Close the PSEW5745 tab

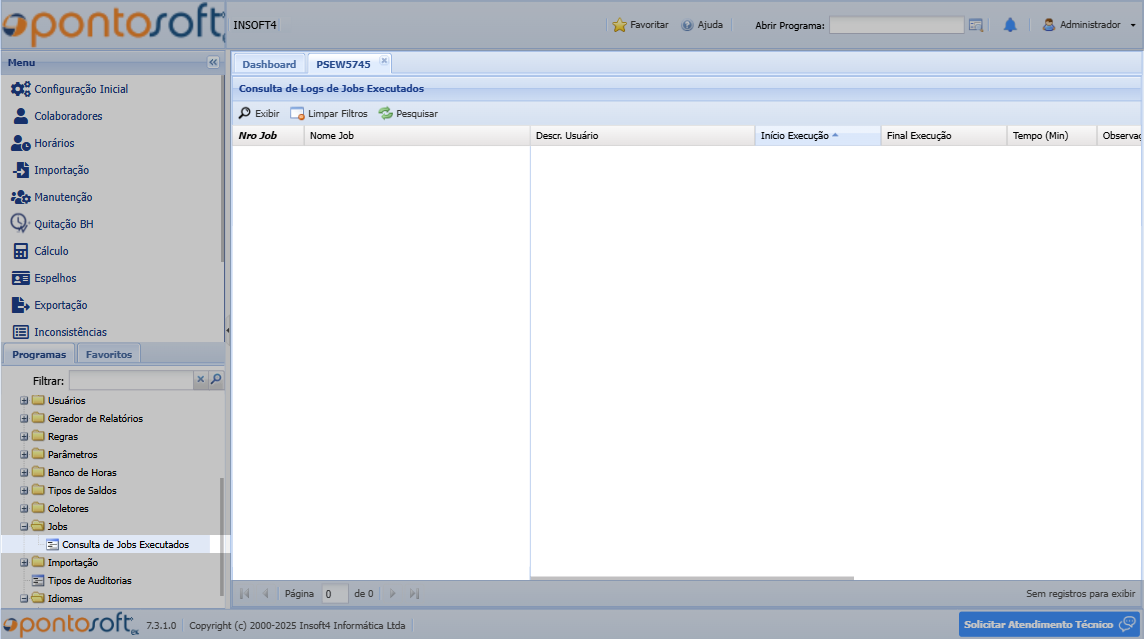coord(384,61)
